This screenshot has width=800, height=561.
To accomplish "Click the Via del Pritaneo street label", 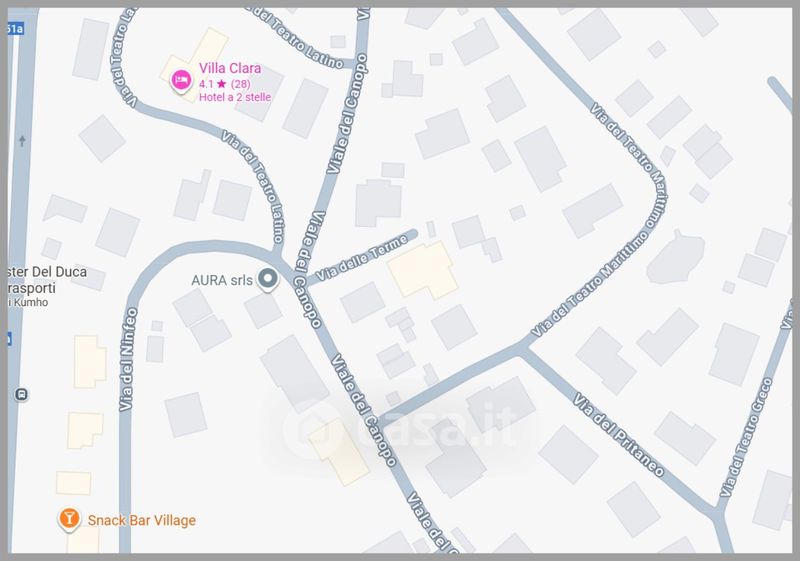I will click(x=618, y=435).
